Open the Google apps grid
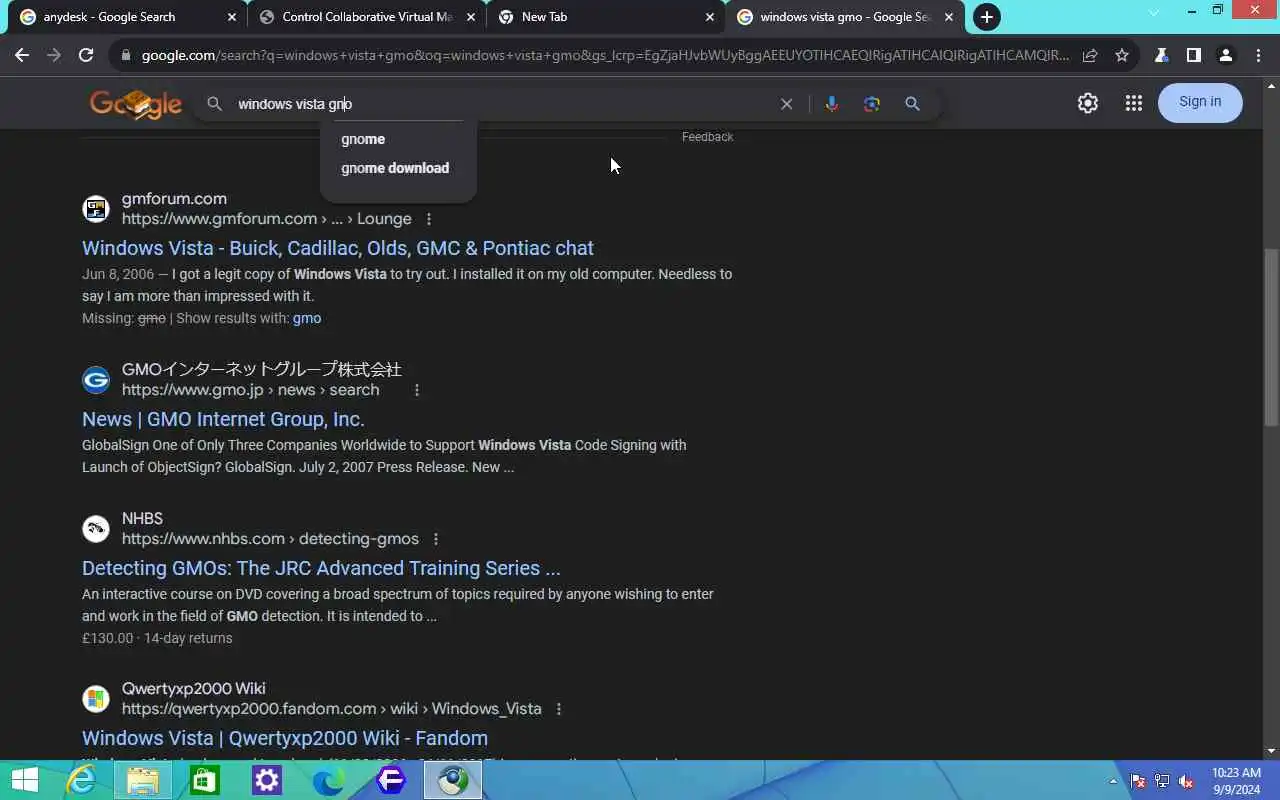Viewport: 1280px width, 800px height. point(1133,103)
